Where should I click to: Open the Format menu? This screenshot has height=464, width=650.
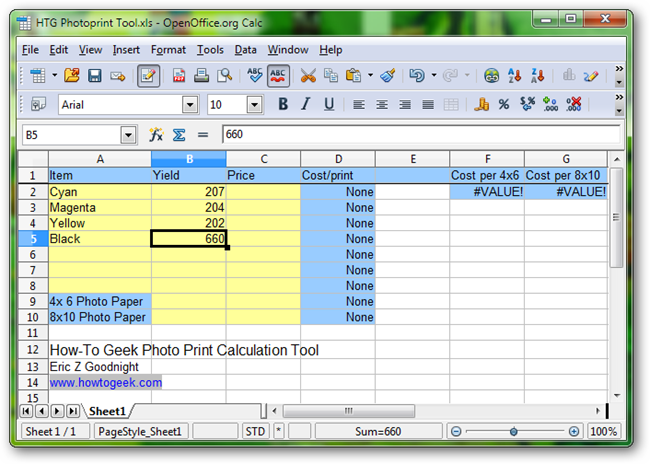coord(168,49)
